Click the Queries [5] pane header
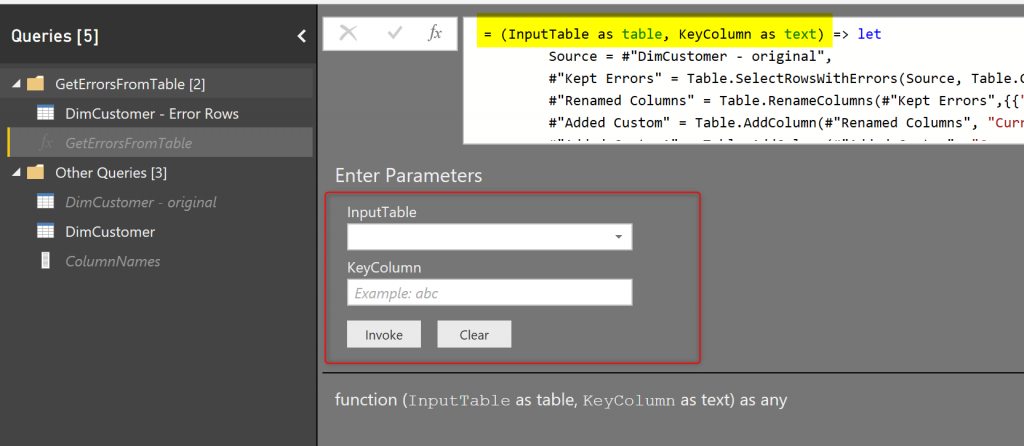 click(55, 36)
